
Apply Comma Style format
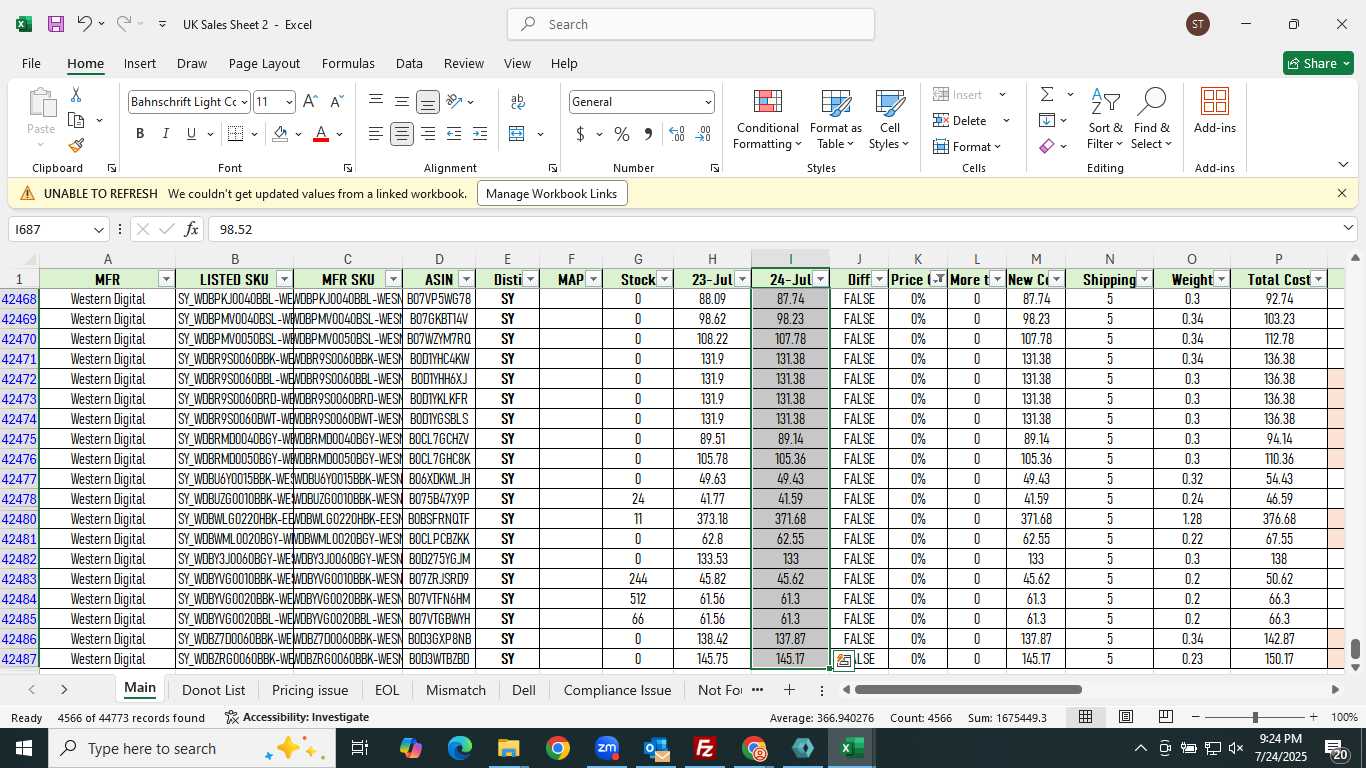click(648, 134)
